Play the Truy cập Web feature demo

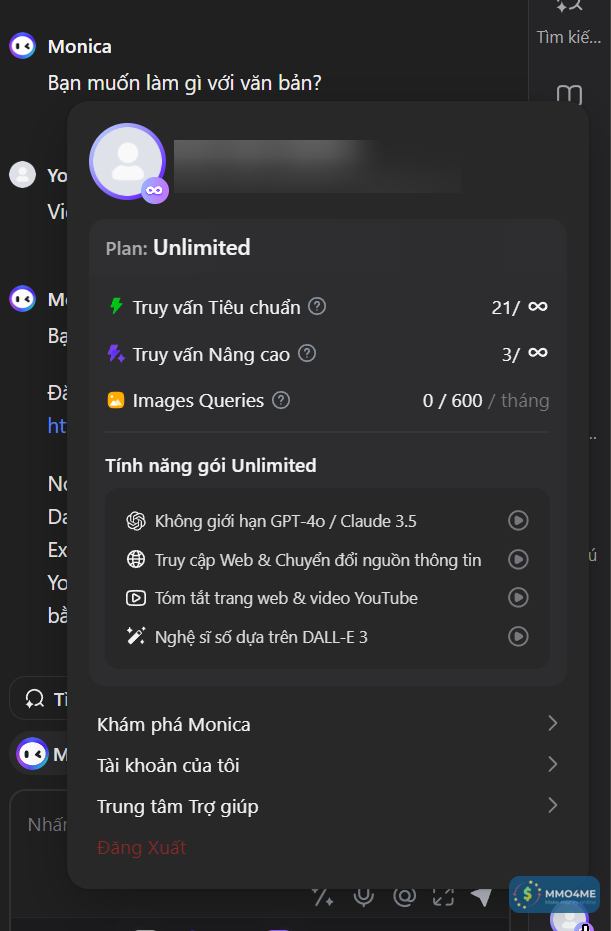(x=518, y=559)
